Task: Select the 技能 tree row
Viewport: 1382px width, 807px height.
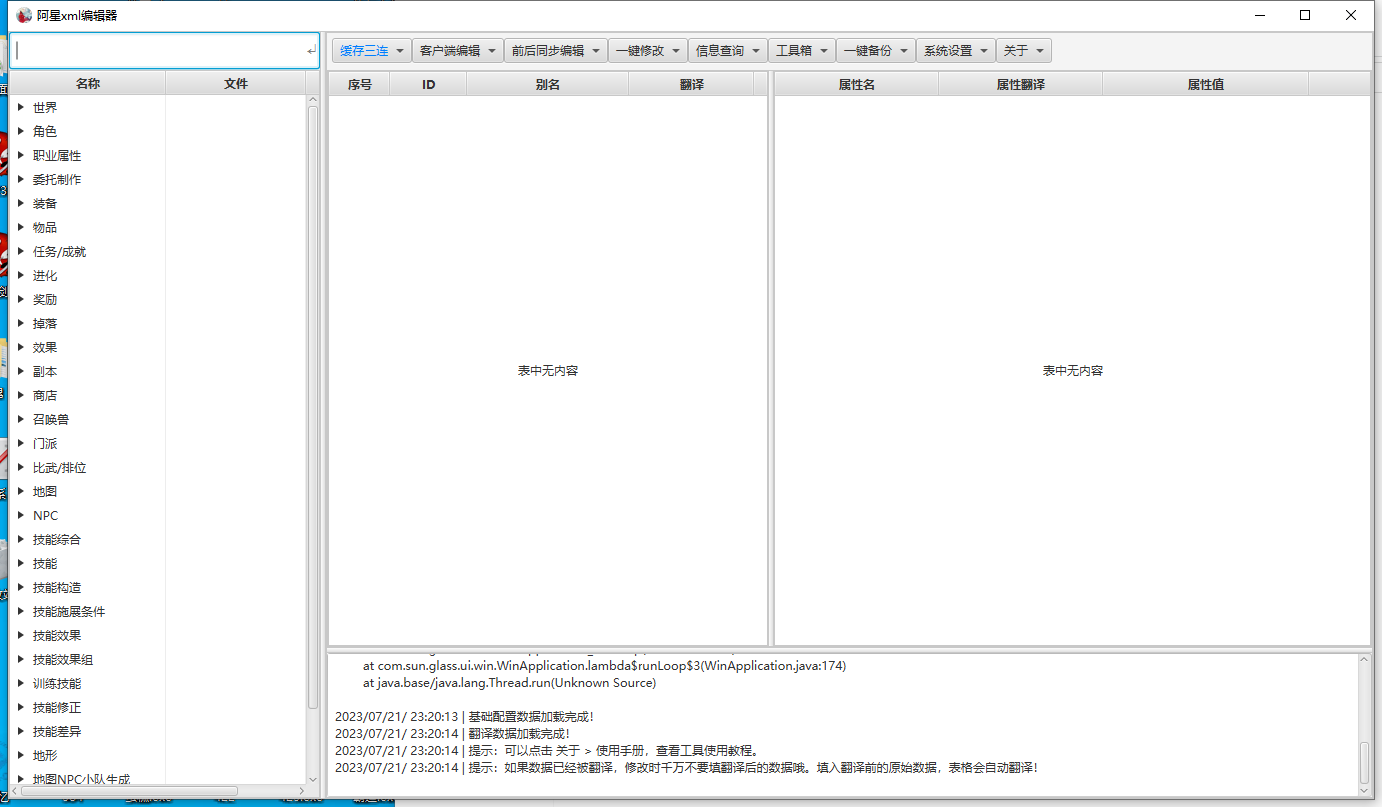Action: (158, 563)
